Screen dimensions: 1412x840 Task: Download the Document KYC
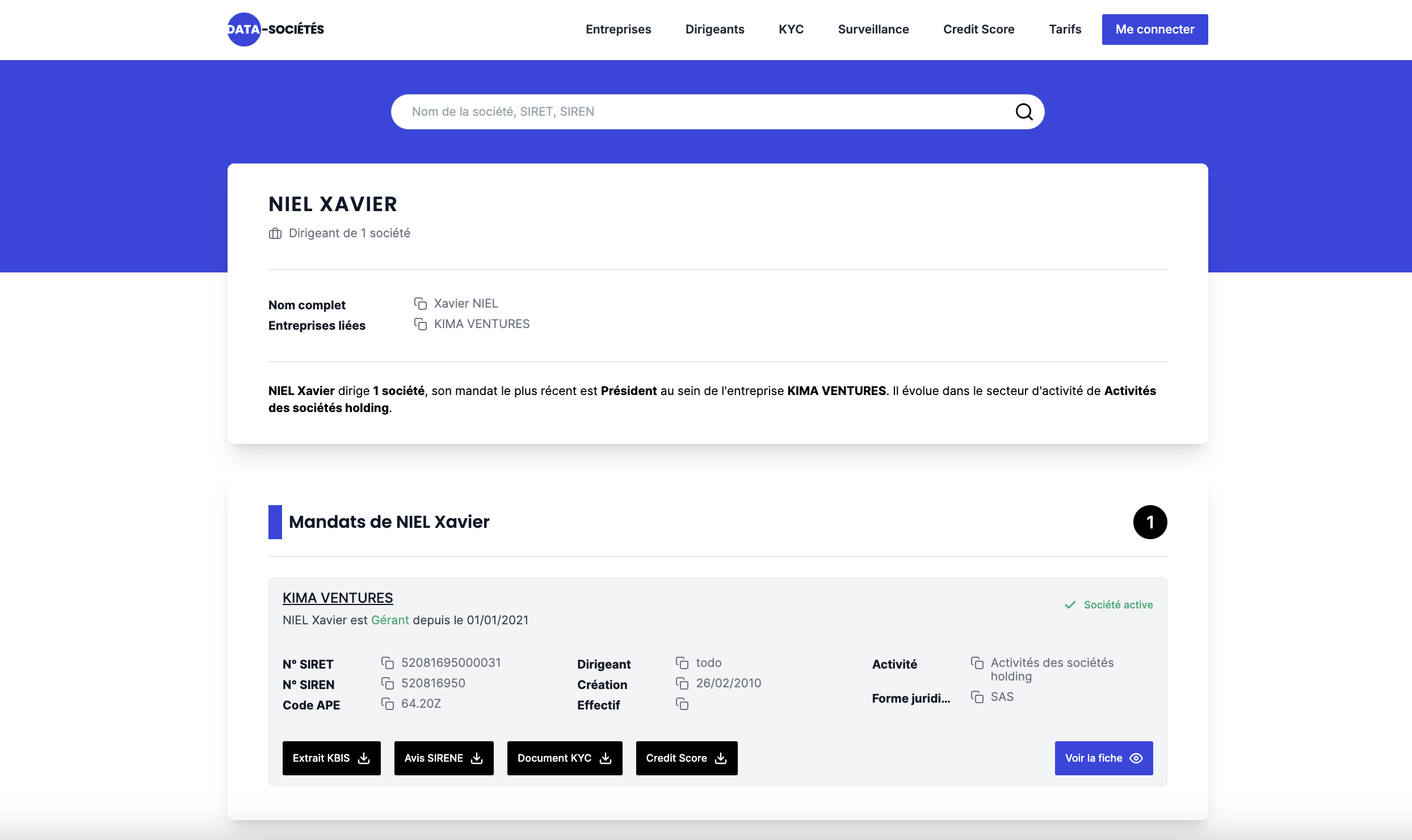pos(565,758)
